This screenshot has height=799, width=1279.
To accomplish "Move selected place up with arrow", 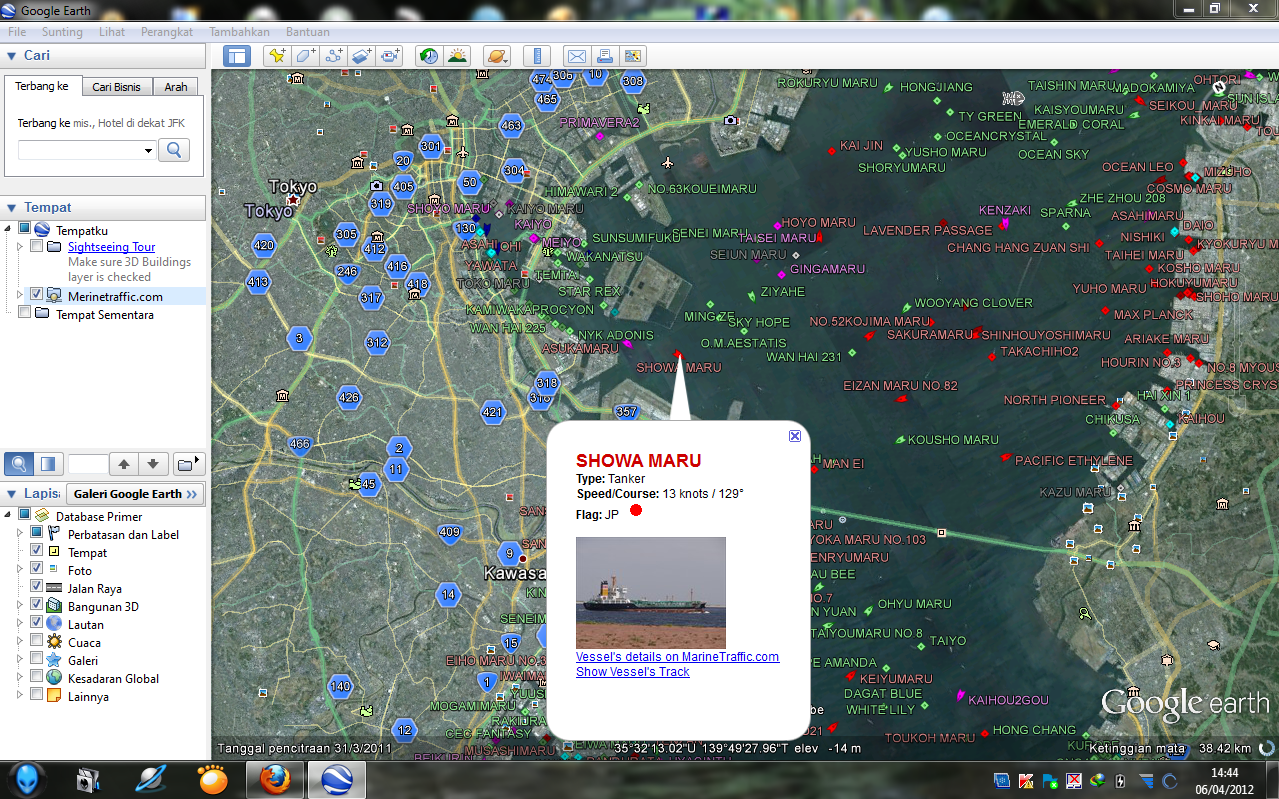I will (124, 464).
